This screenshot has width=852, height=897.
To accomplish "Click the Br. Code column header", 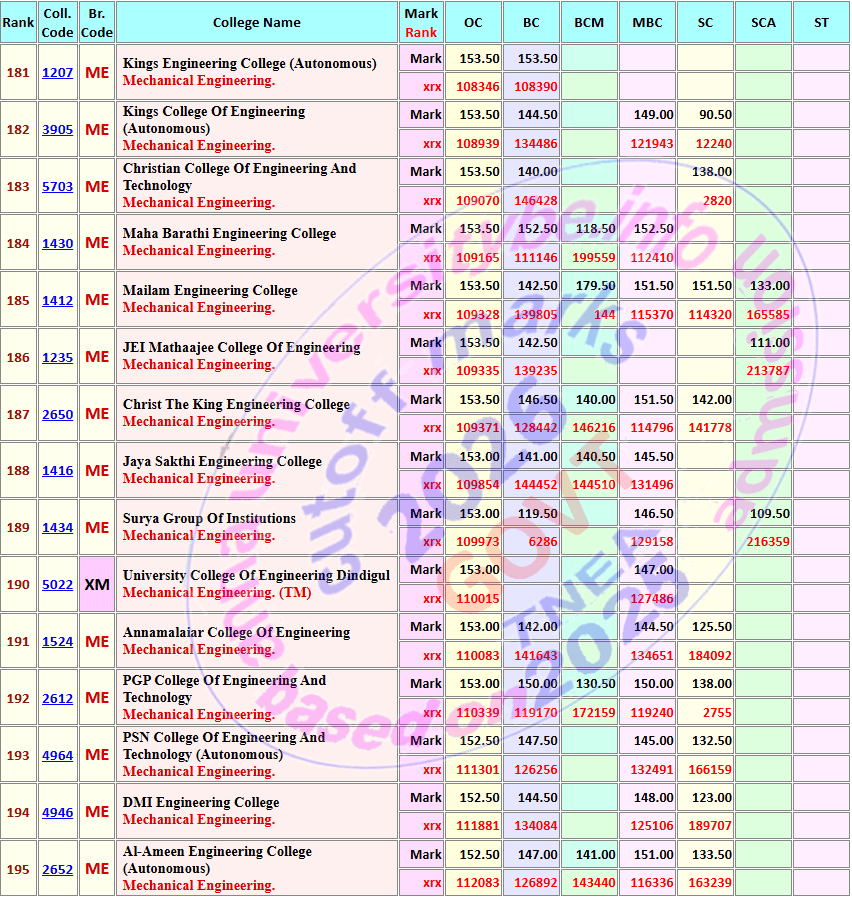I will click(97, 22).
